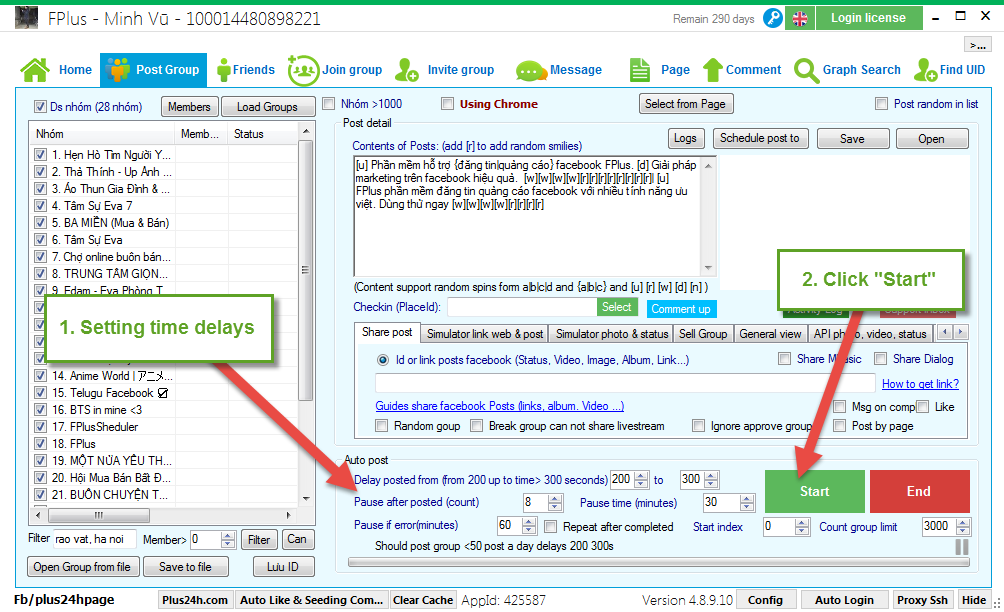Click the Clear Cache button

(423, 600)
